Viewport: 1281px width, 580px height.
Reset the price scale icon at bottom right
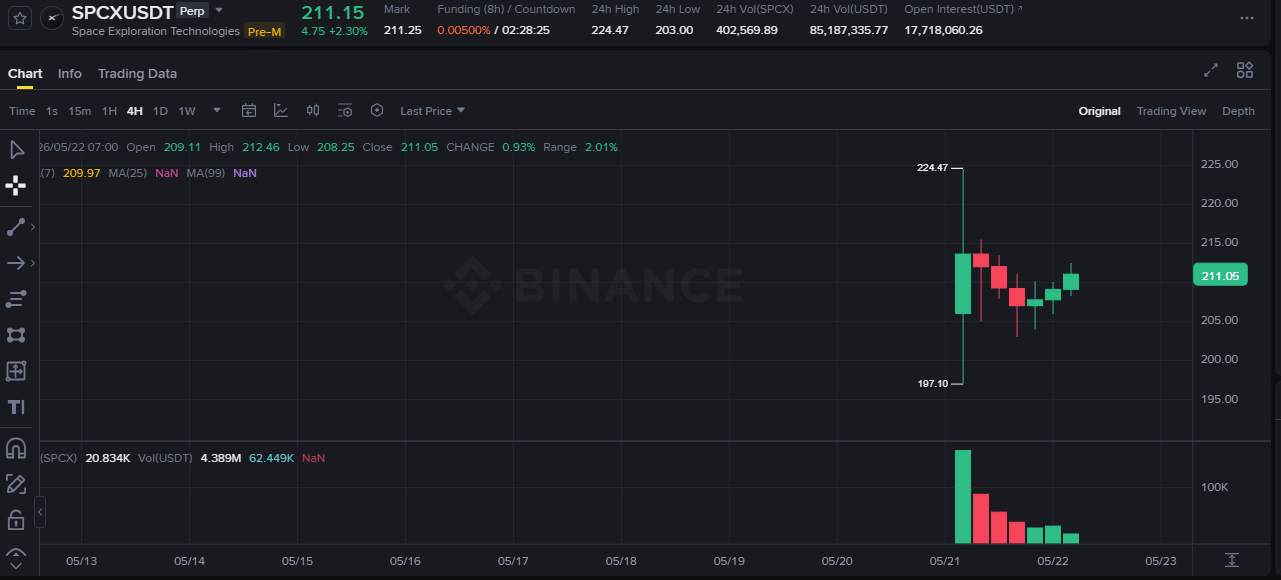point(1232,560)
